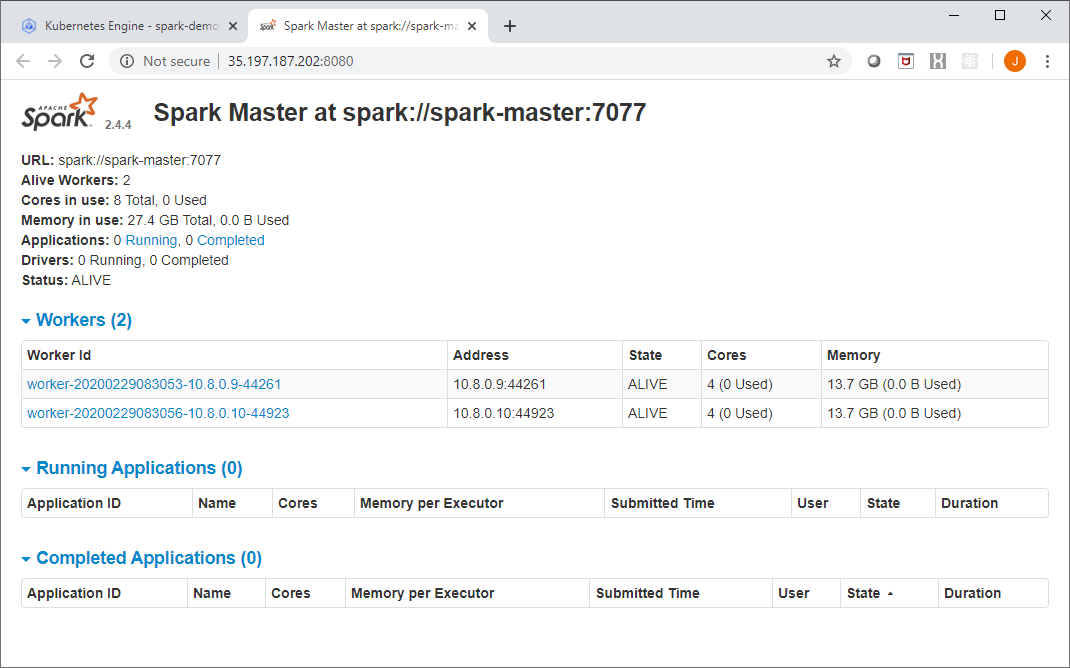
Task: Bookmark this page with the star icon
Action: click(834, 61)
